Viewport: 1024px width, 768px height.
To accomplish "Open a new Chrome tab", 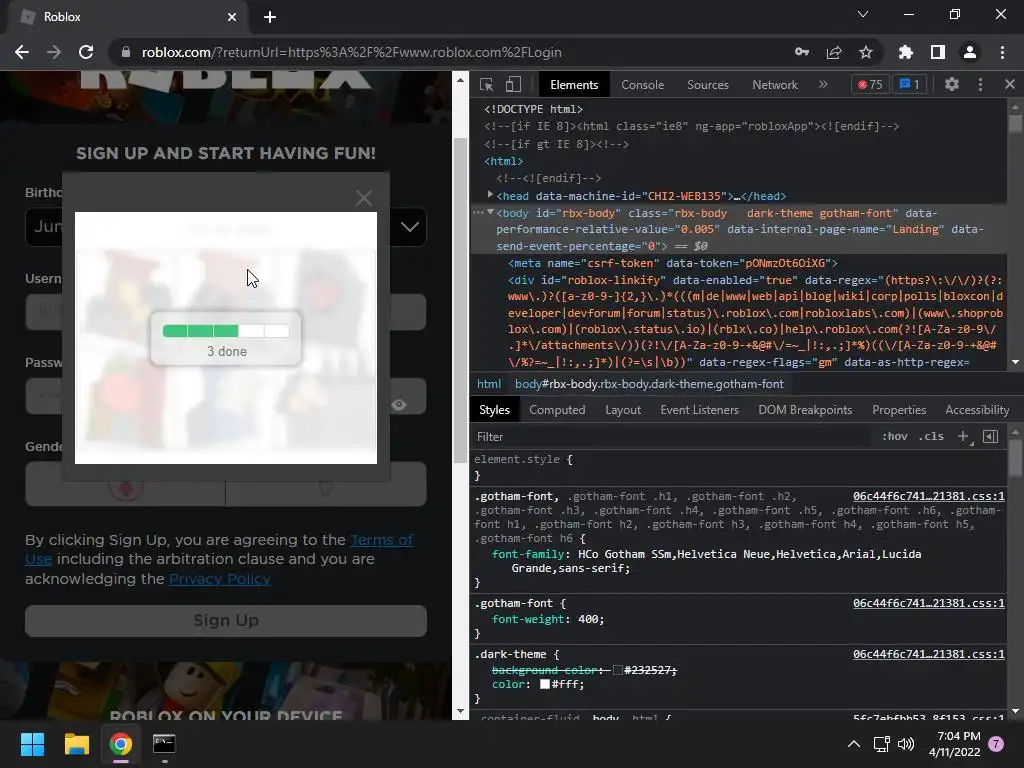I will pyautogui.click(x=270, y=17).
